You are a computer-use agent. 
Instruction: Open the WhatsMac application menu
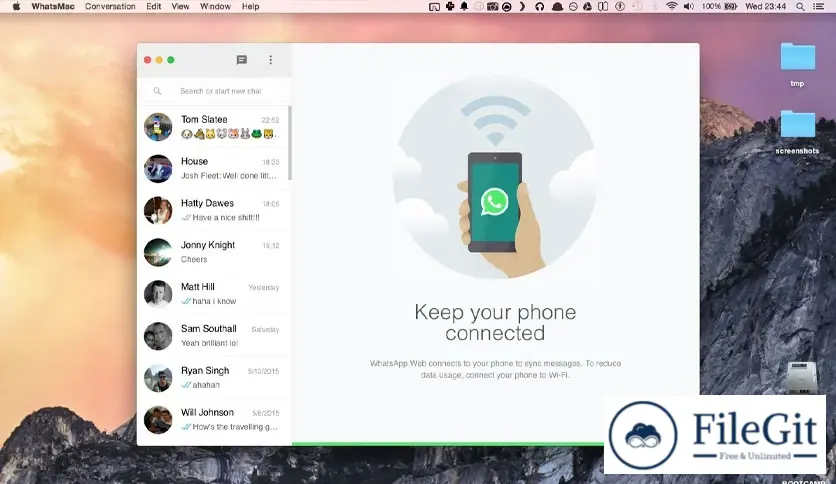pos(53,6)
